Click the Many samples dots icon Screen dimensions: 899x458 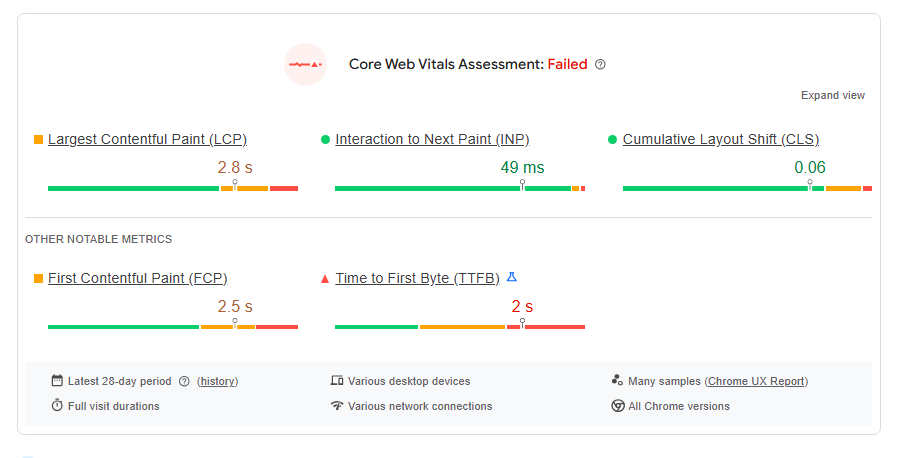click(617, 381)
